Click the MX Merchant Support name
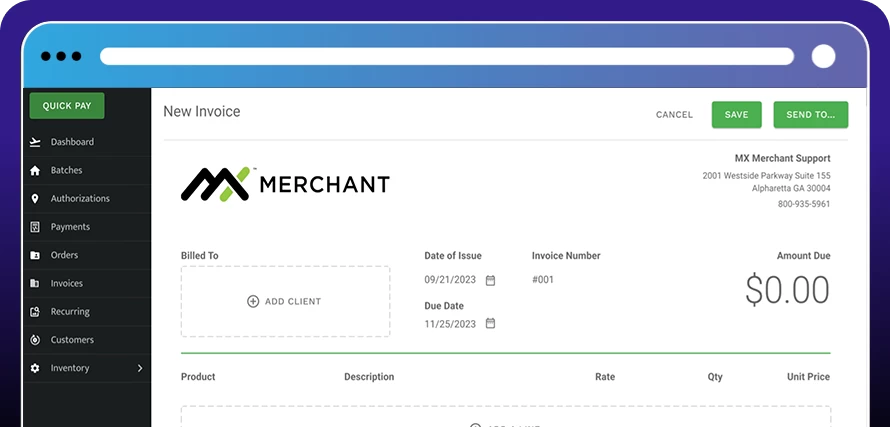The width and height of the screenshot is (890, 427). coord(782,158)
